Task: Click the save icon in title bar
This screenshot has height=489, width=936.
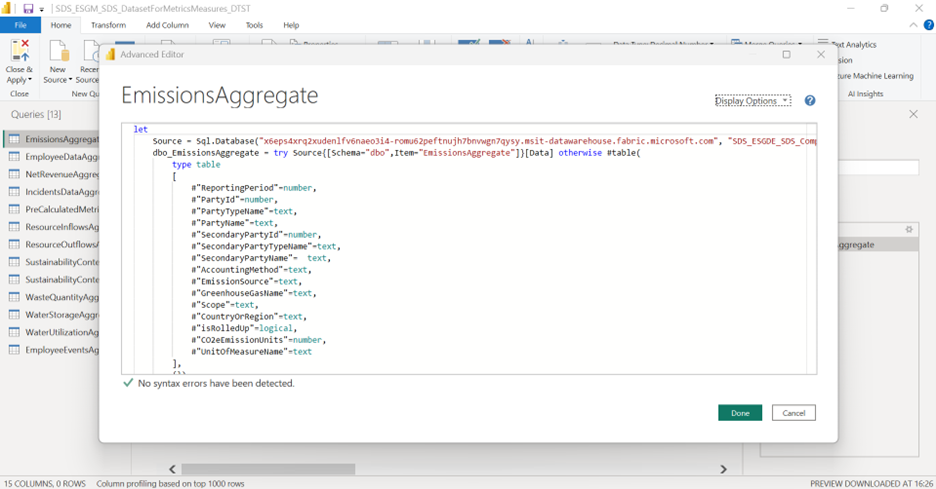Action: pyautogui.click(x=28, y=8)
